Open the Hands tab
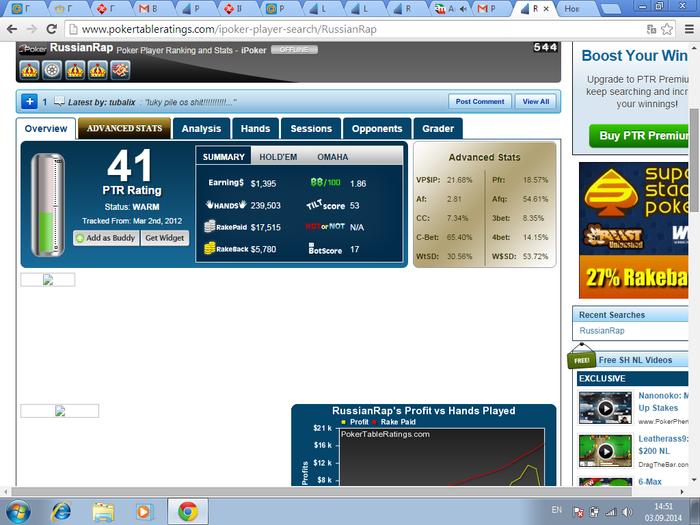 click(255, 129)
